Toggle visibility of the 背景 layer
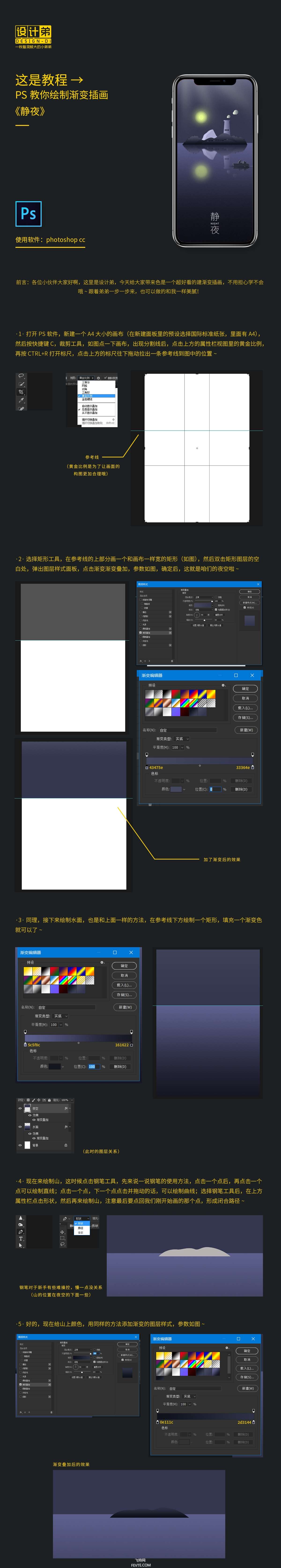The image size is (281, 1568). [x=21, y=1145]
